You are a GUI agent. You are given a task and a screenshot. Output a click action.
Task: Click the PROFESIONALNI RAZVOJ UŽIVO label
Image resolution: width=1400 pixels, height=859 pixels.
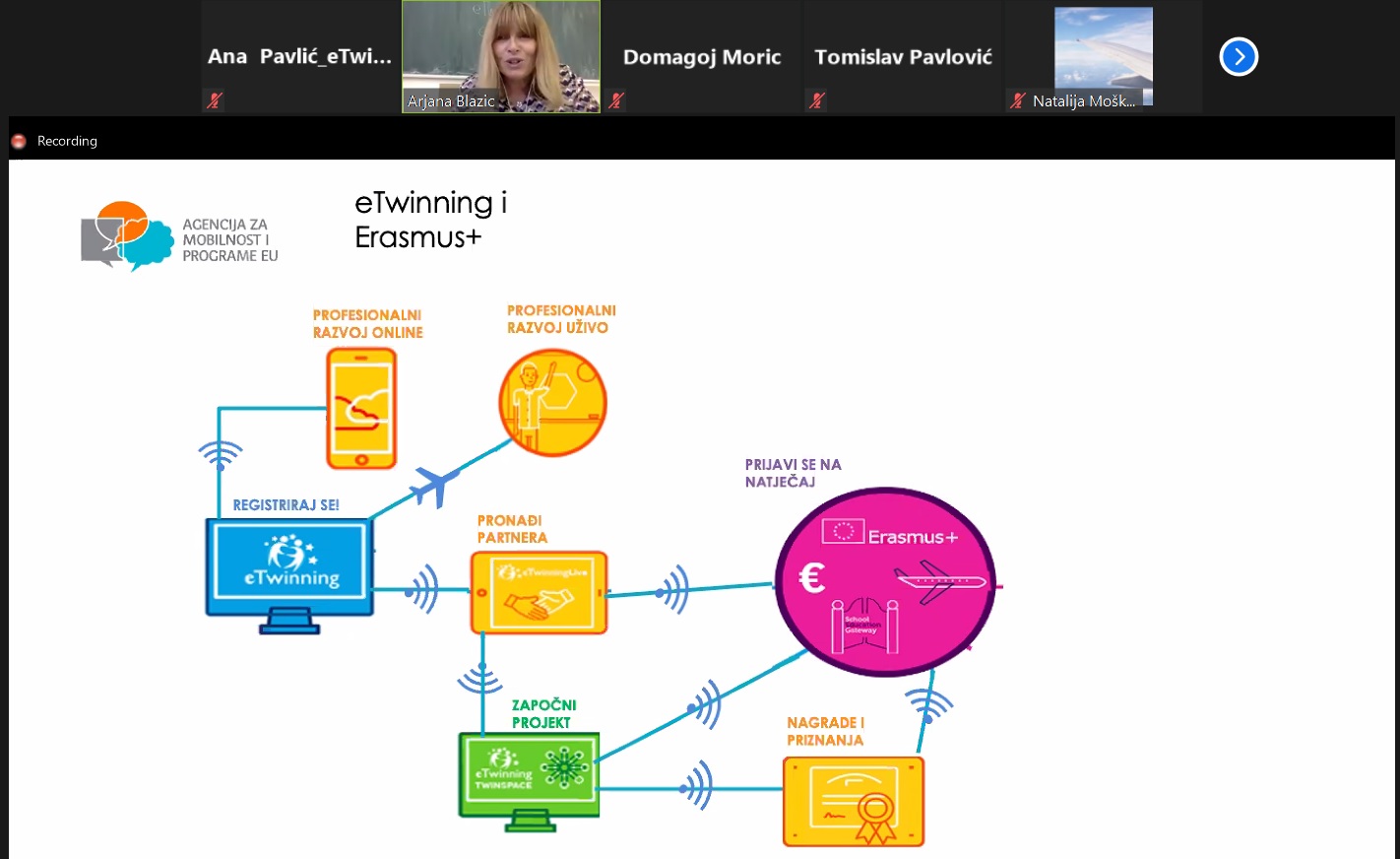pos(561,319)
